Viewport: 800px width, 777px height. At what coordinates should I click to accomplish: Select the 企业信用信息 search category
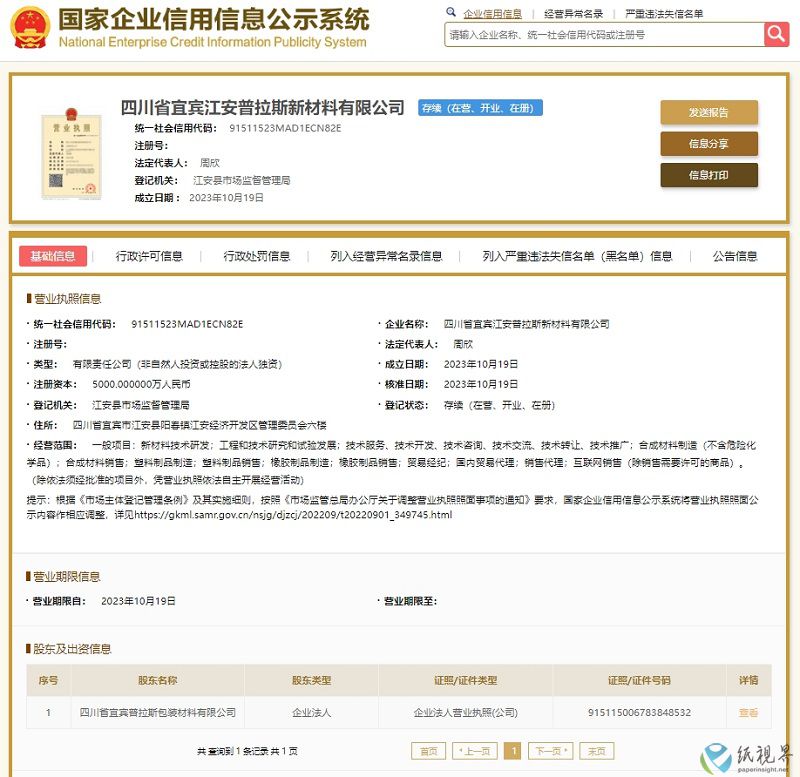click(x=492, y=14)
